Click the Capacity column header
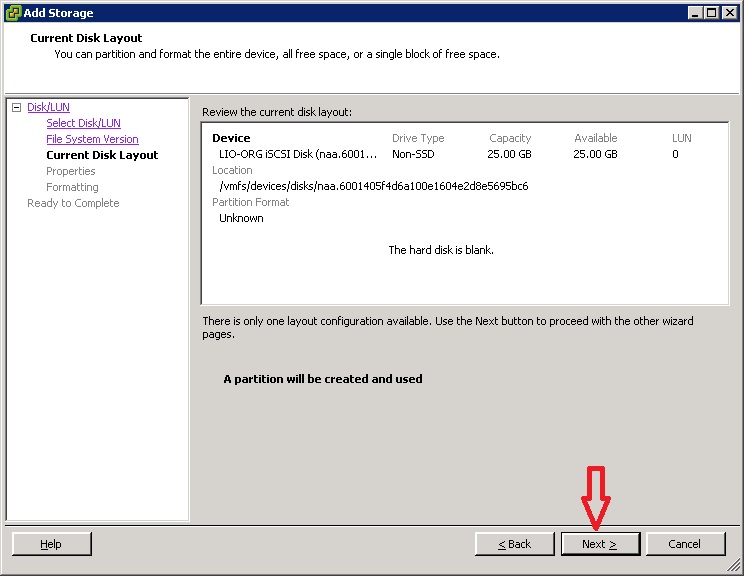This screenshot has height=576, width=744. pyautogui.click(x=510, y=138)
